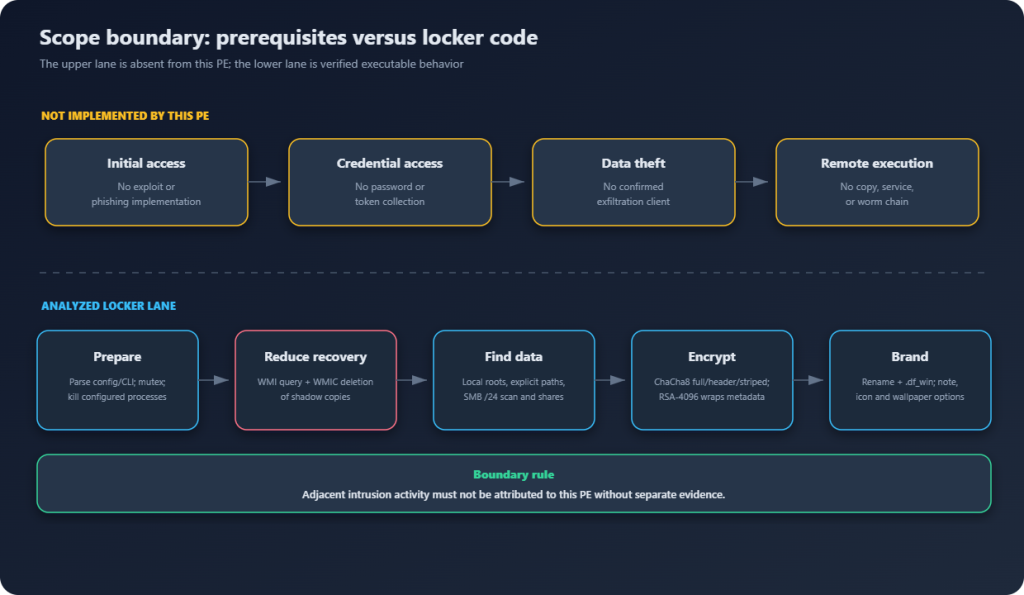1024x595 pixels.
Task: Click the green Boundary rule banner
Action: tap(514, 483)
